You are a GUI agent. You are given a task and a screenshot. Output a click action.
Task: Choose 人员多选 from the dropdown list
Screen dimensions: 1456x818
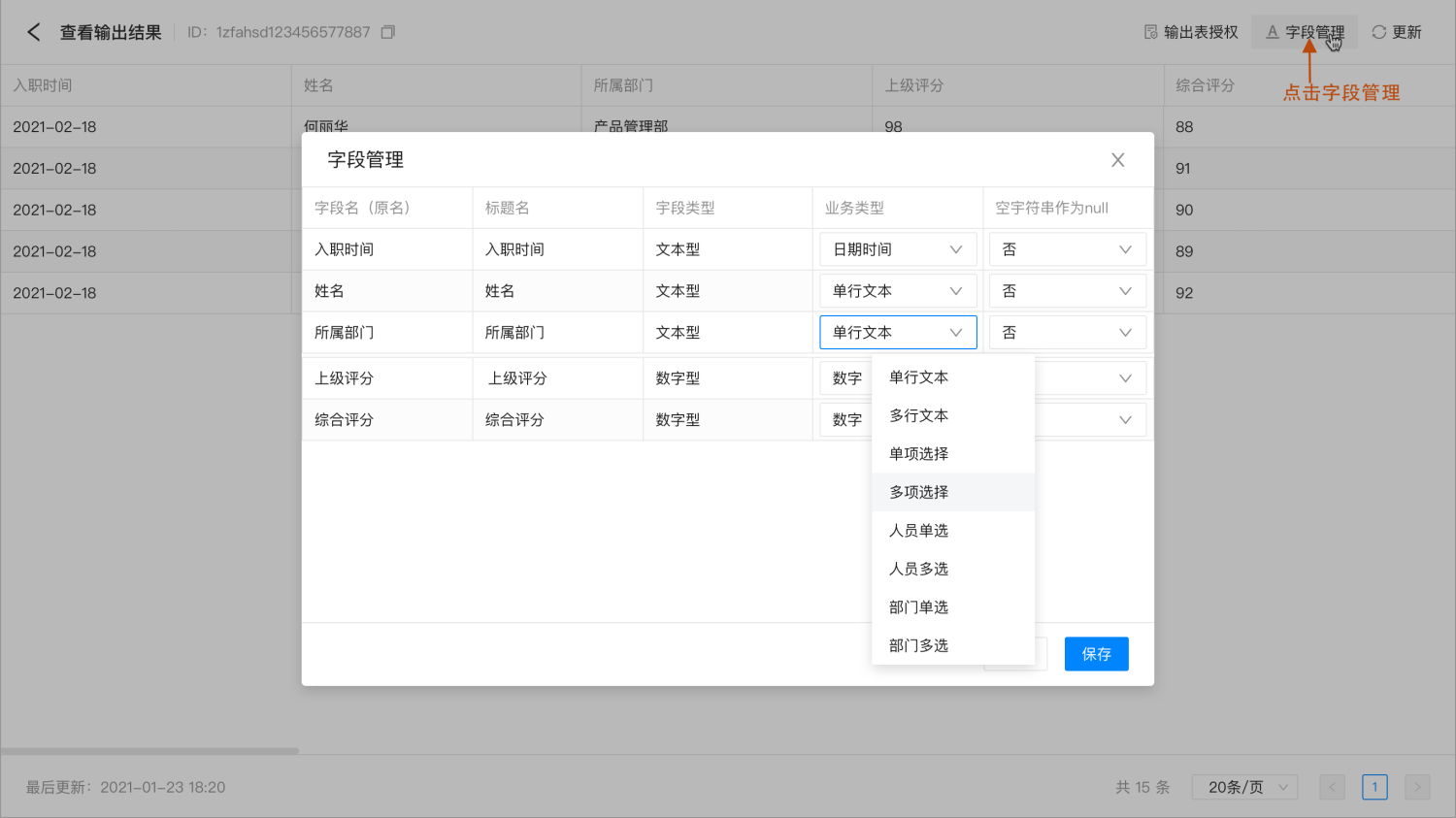[953, 569]
